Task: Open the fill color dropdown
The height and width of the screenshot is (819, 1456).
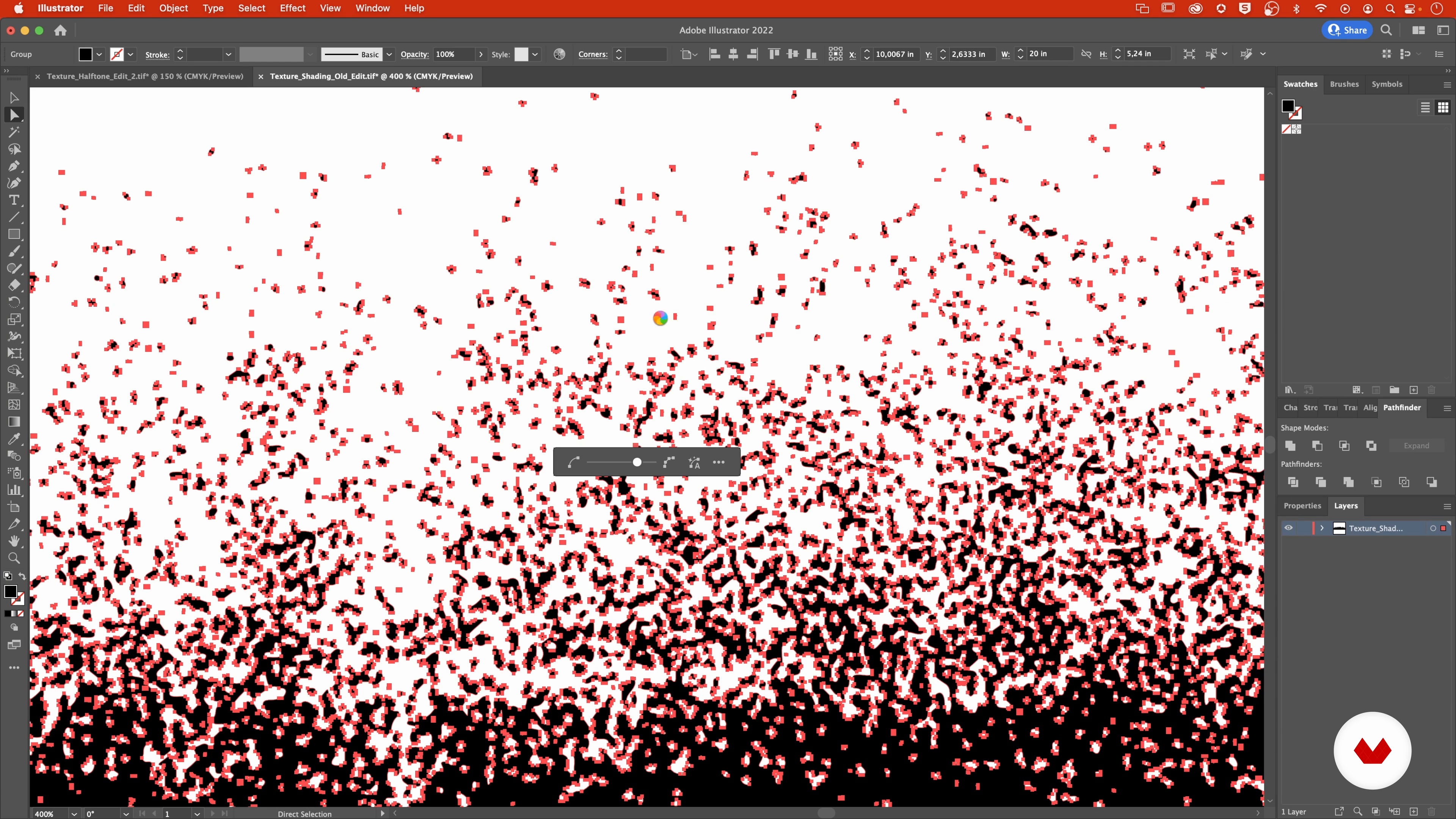Action: coord(99,54)
